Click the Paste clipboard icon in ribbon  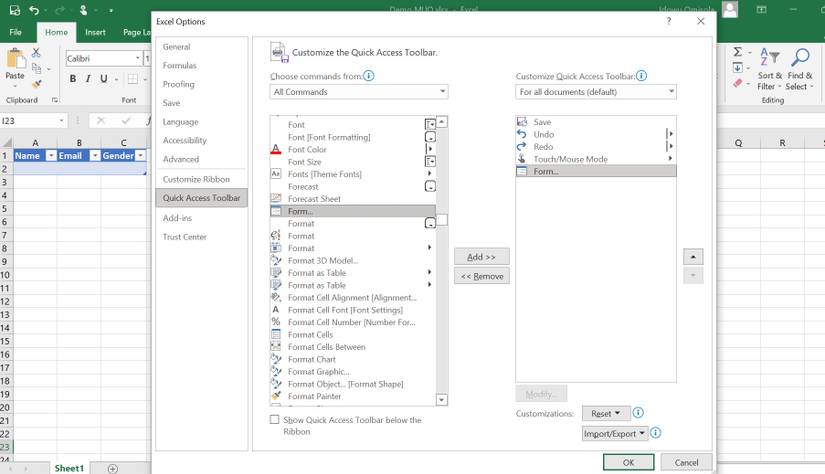pos(15,59)
